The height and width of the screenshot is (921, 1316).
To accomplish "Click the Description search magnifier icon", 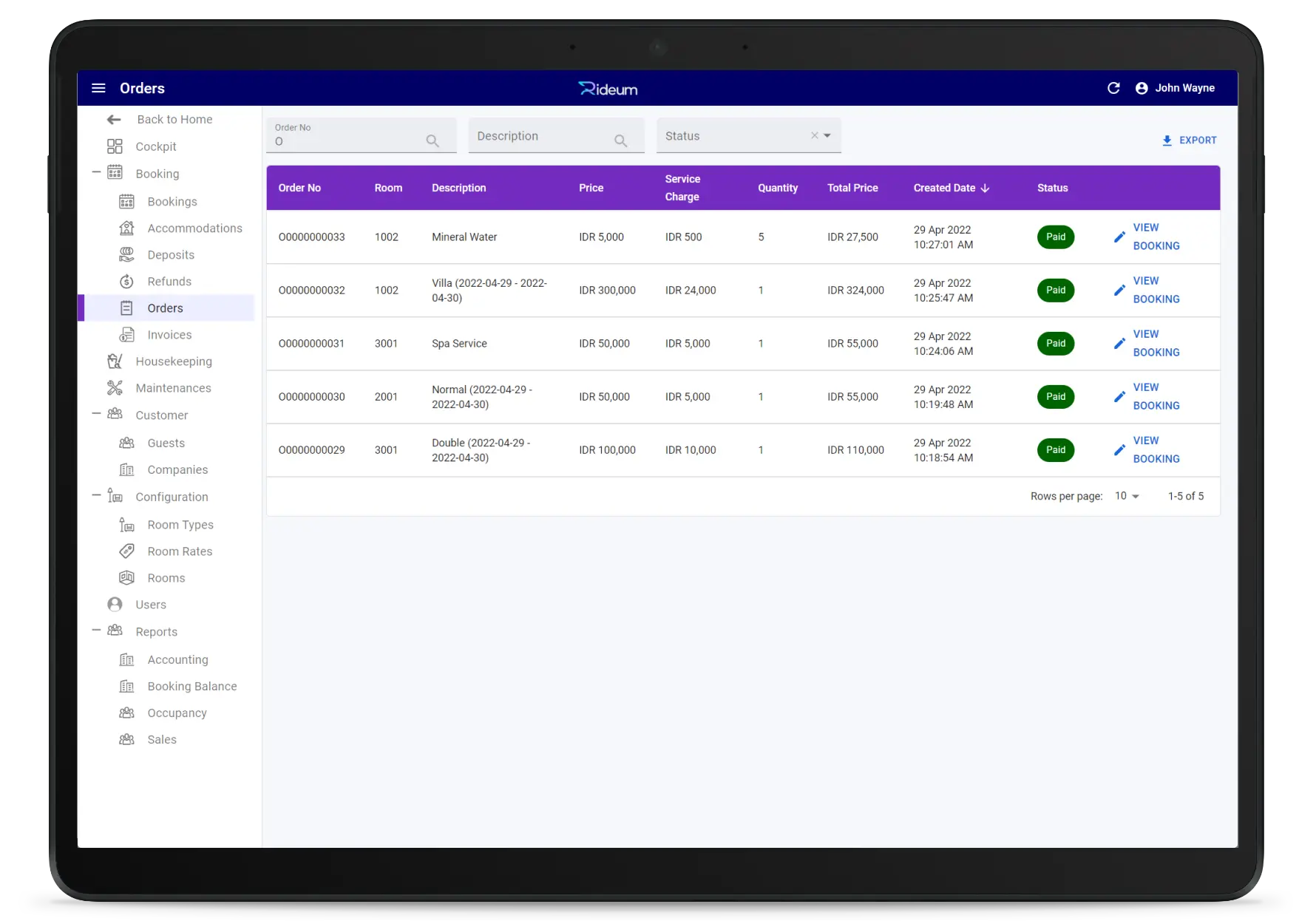I will pyautogui.click(x=620, y=140).
